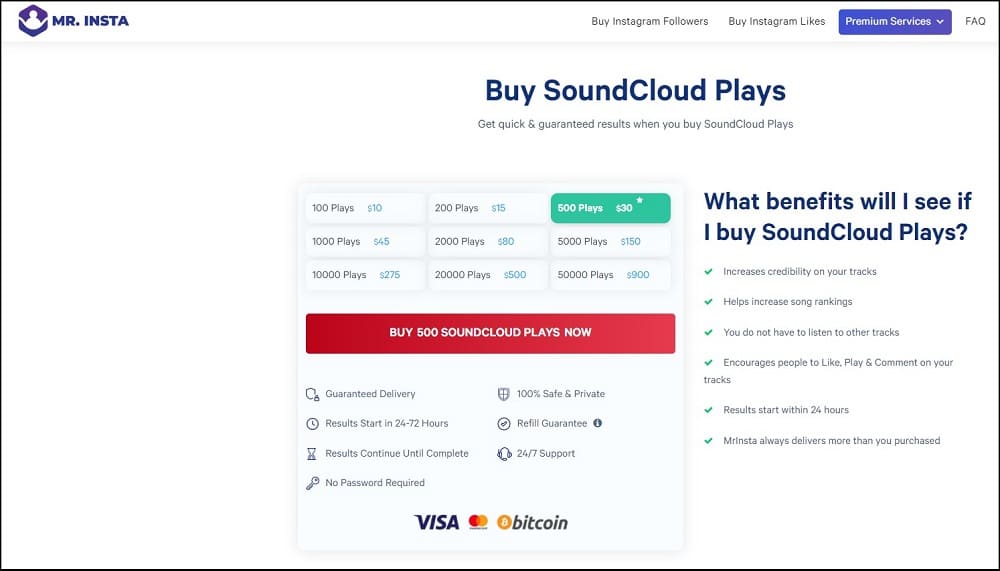Click the 100% Safe & Private text

coord(561,394)
